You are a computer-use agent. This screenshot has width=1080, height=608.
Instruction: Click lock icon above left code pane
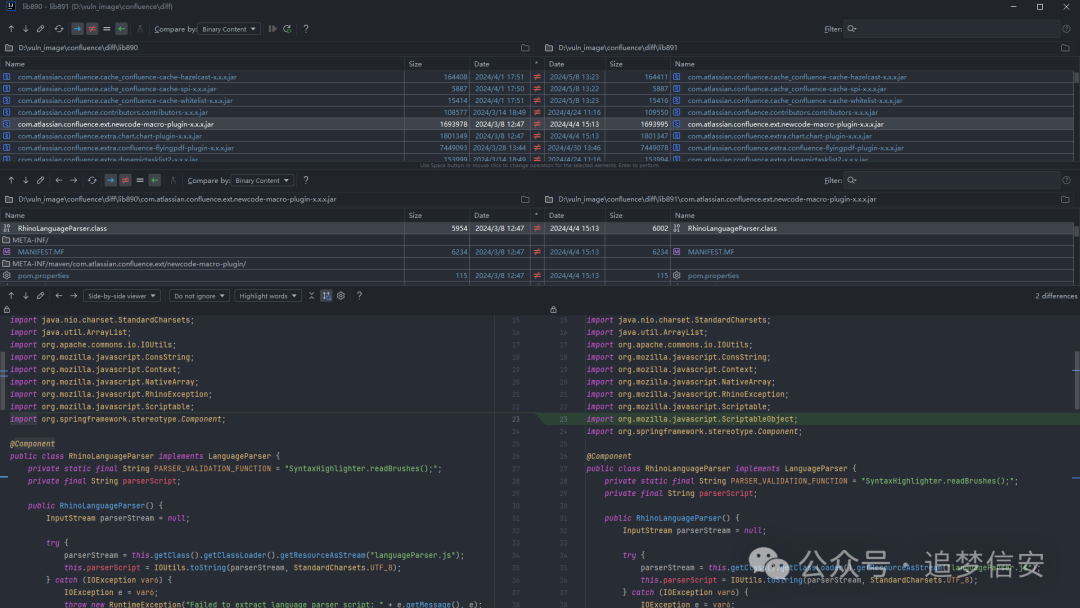point(7,310)
